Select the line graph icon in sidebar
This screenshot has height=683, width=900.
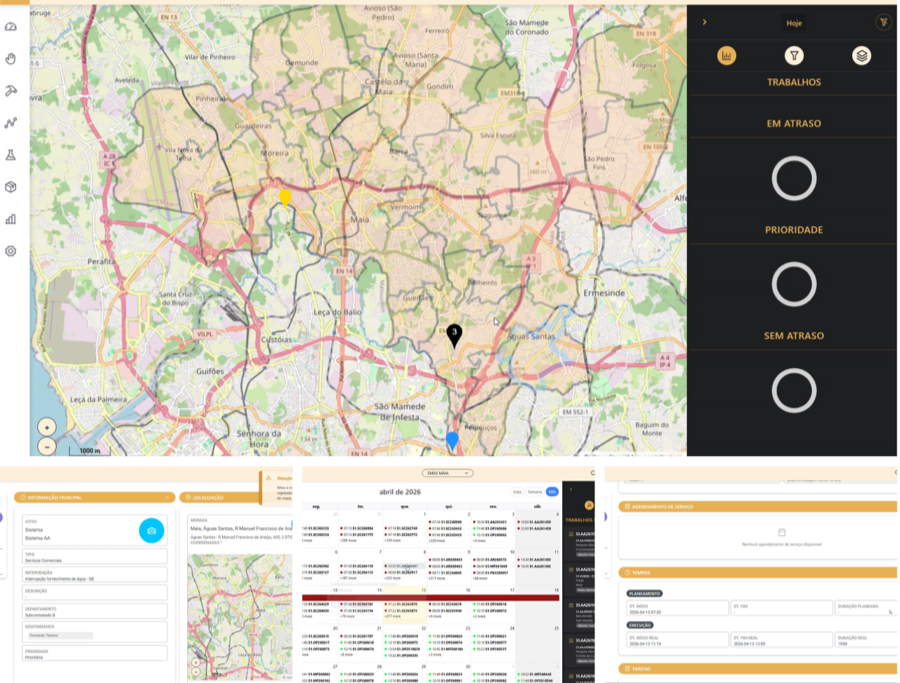click(11, 123)
